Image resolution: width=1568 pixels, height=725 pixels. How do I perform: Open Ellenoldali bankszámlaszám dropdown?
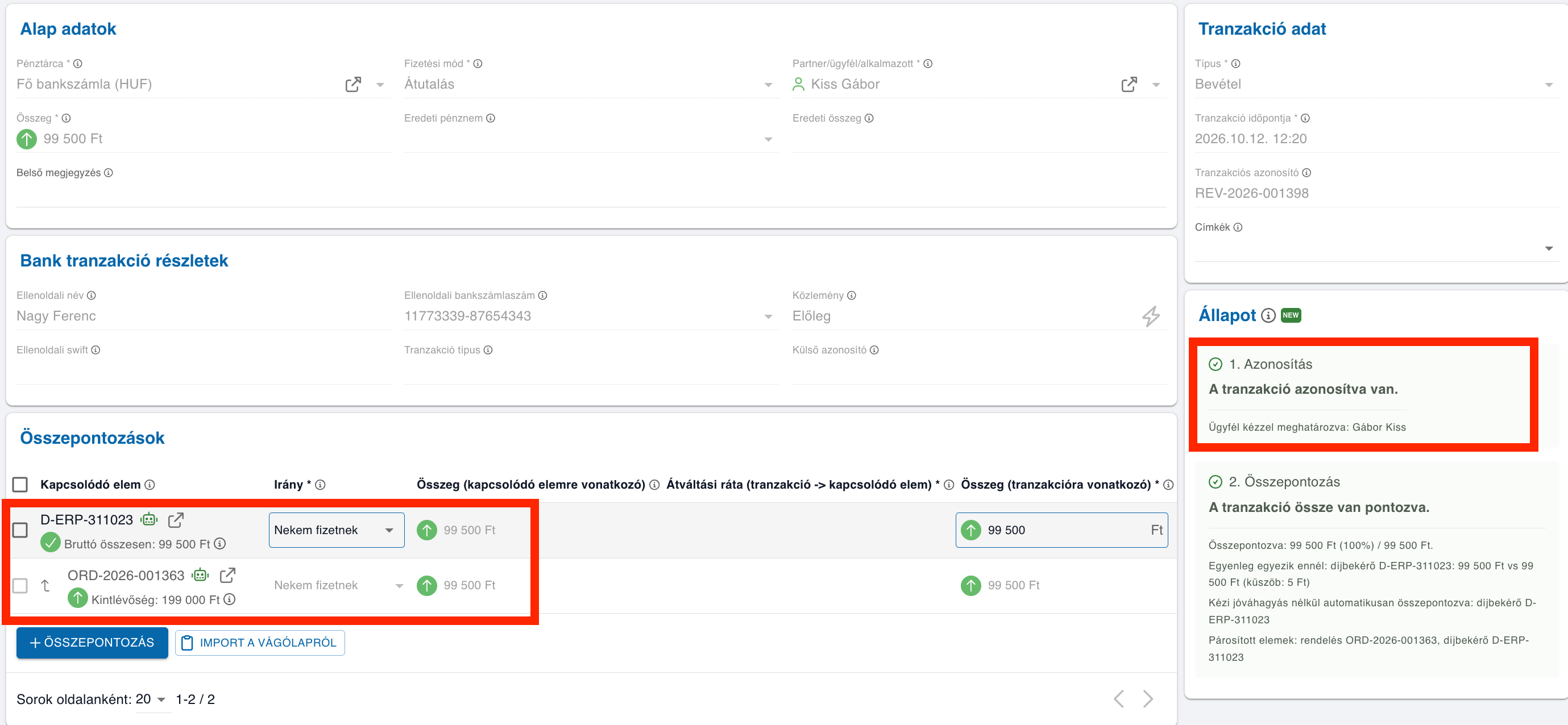pyautogui.click(x=768, y=317)
